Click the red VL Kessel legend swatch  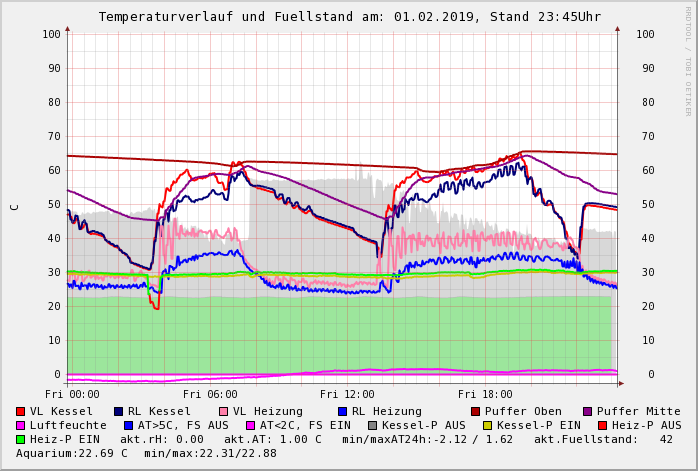(x=21, y=411)
